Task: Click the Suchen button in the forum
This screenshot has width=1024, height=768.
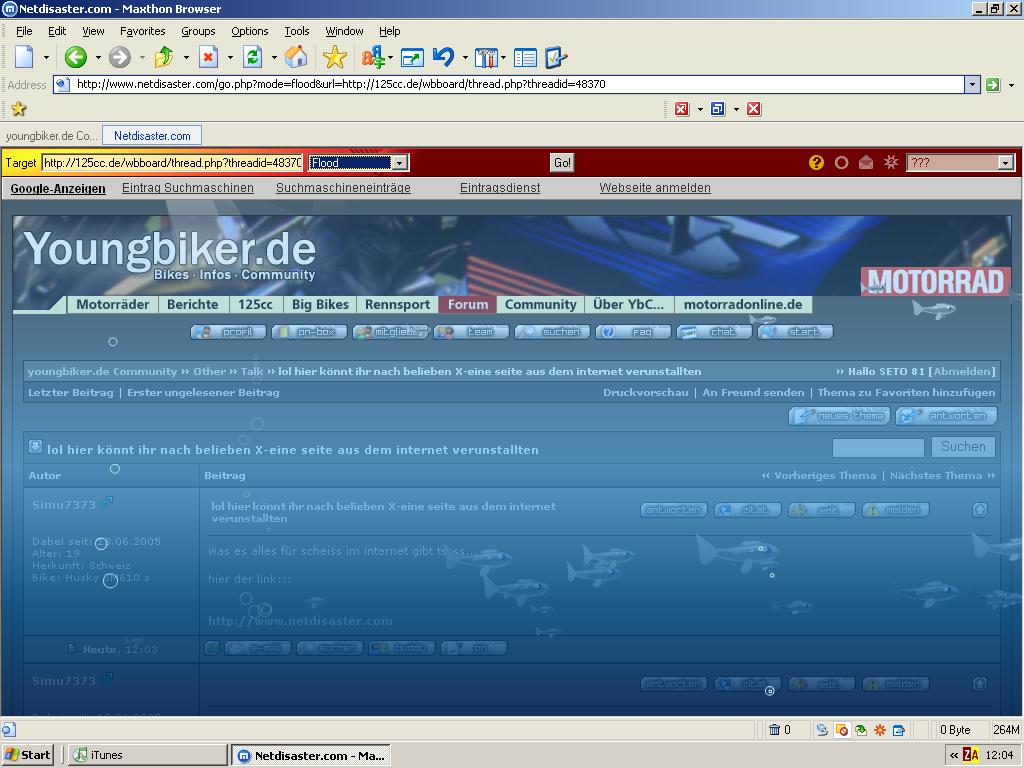Action: 963,447
